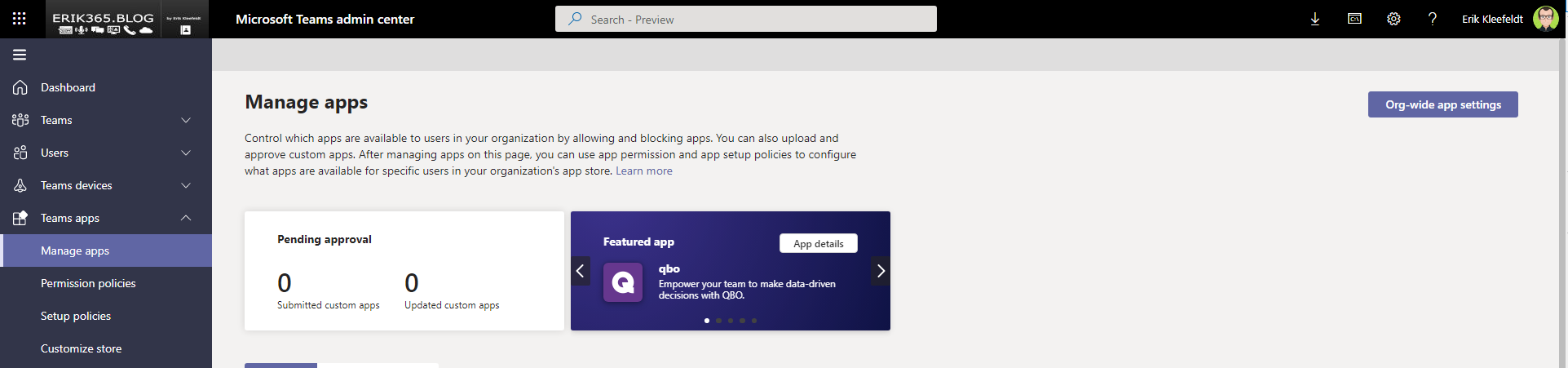Go to the Dashboard
The width and height of the screenshot is (1568, 368).
tap(68, 87)
